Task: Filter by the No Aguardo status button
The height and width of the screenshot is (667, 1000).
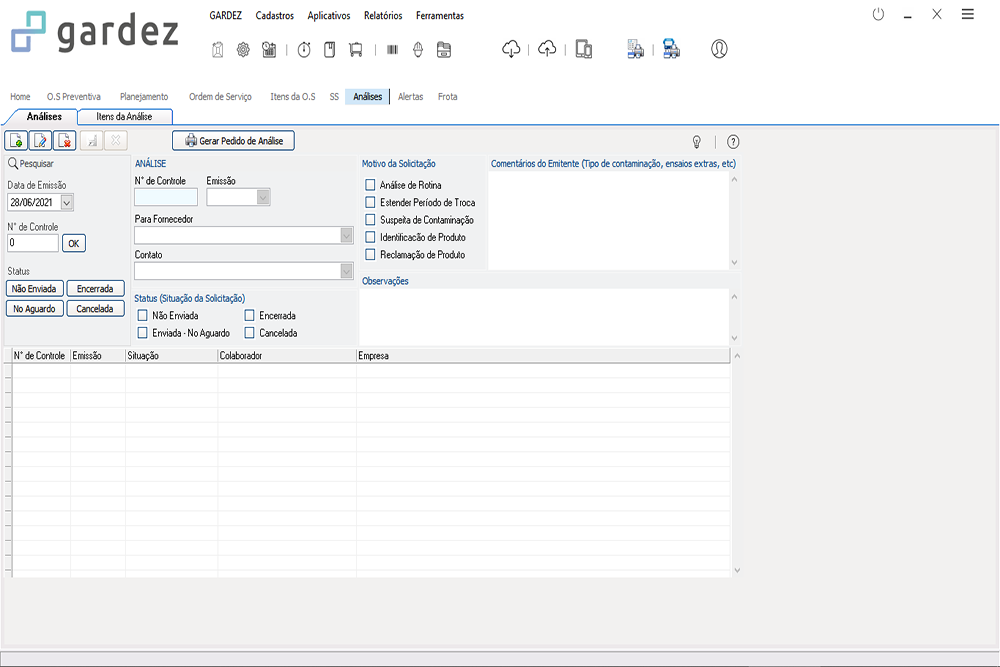Action: (34, 309)
